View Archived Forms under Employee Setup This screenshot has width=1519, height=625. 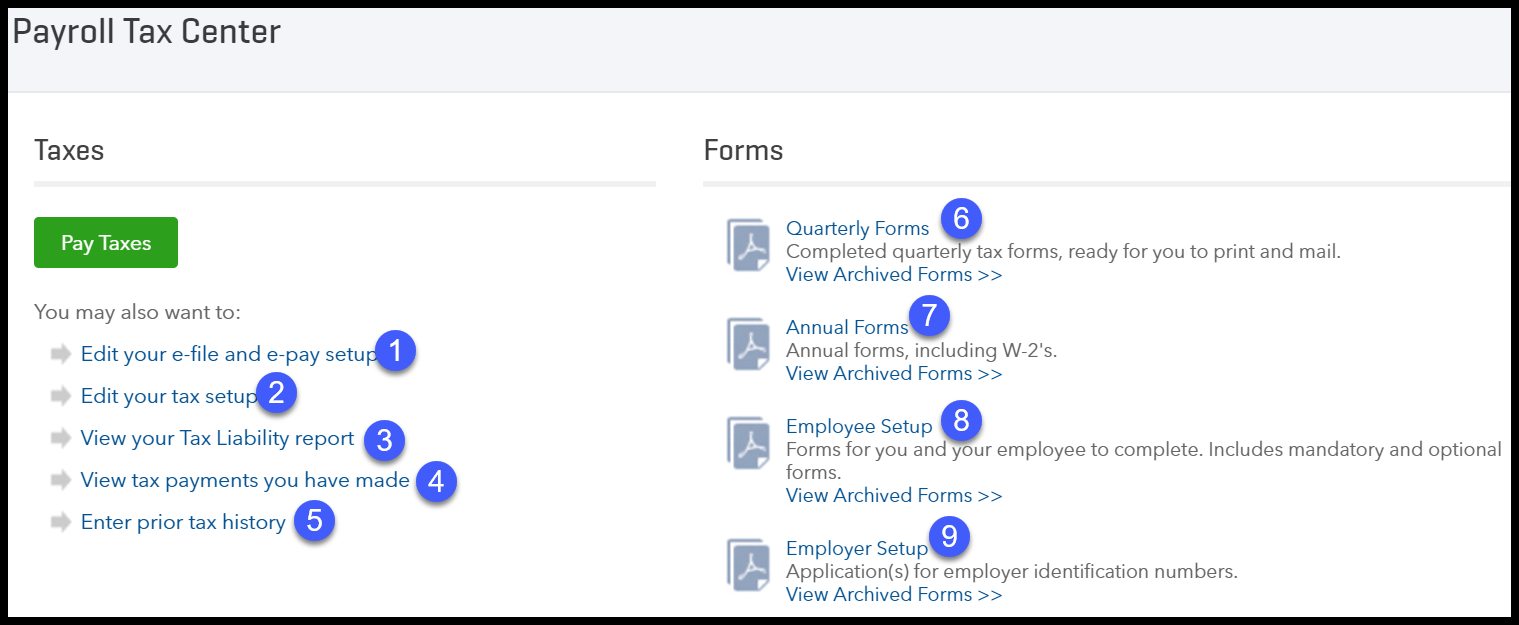(x=894, y=495)
